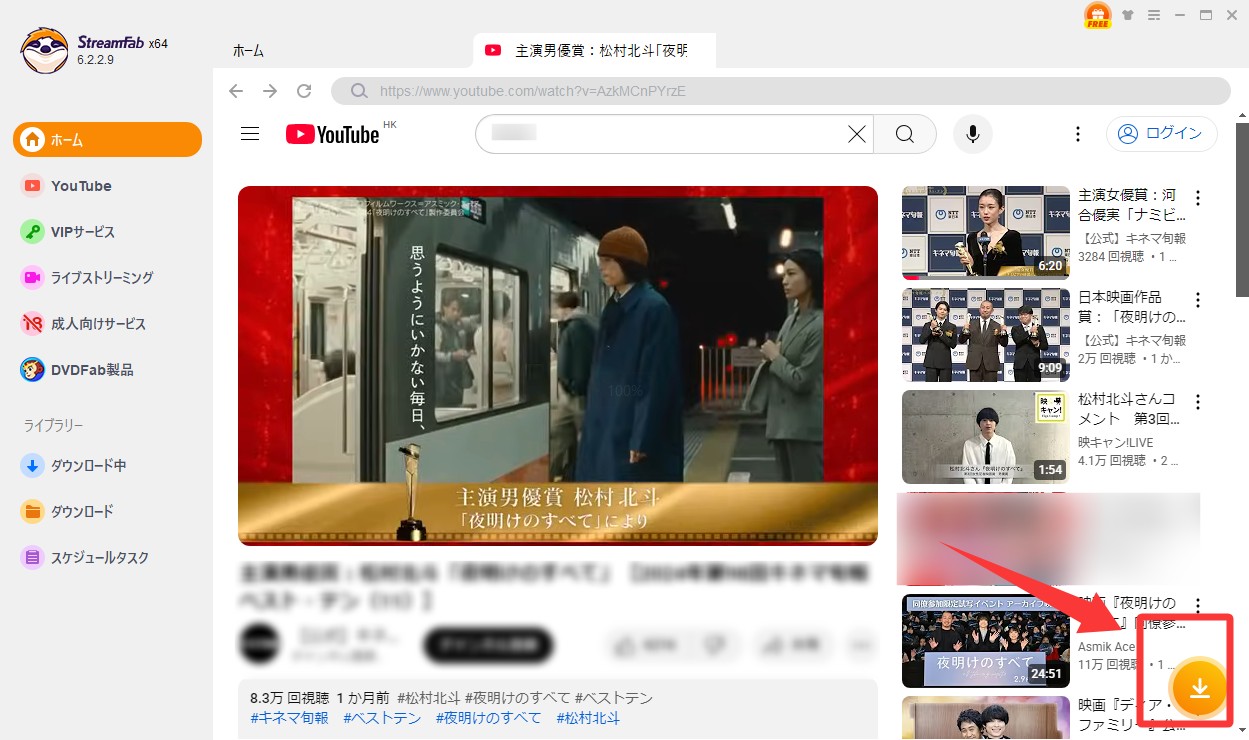Click the YouTube search magnifier button
The image size is (1249, 740).
pyautogui.click(x=905, y=134)
